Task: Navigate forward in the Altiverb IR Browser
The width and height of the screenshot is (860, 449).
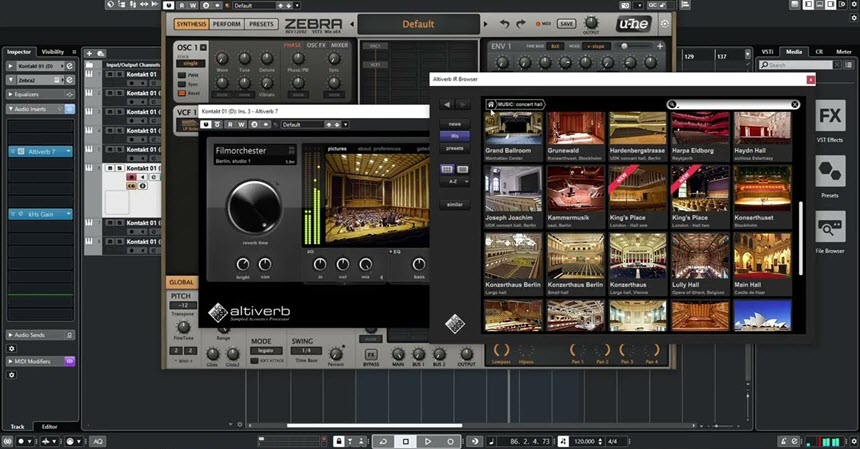Action: pos(463,104)
